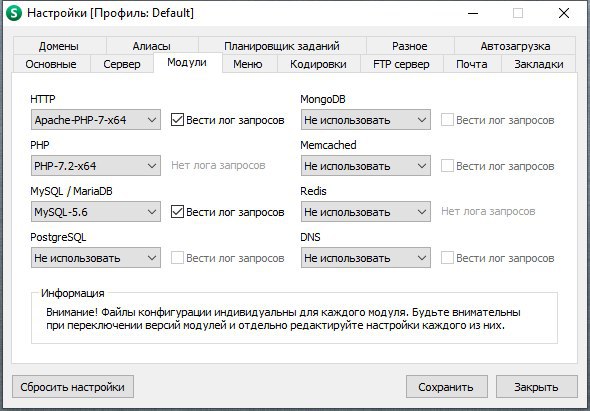Image resolution: width=590 pixels, height=411 pixels.
Task: Save settings with Сохранить button
Action: pyautogui.click(x=446, y=387)
